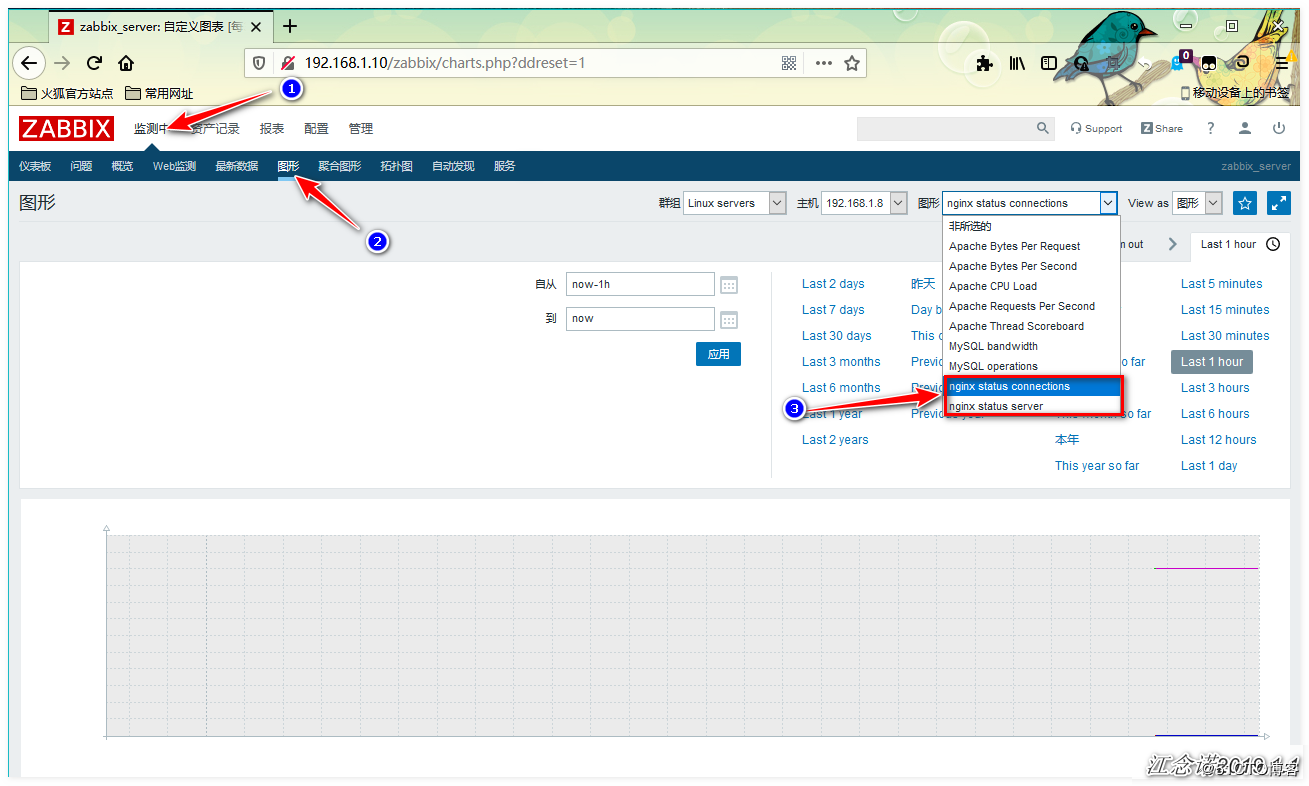Open the library bookshelf icon
Screen dimensions: 1309x786
click(x=1017, y=63)
